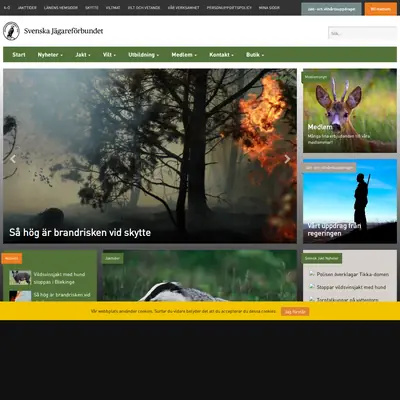Open Mina sidor in the top bar

pyautogui.click(x=269, y=8)
